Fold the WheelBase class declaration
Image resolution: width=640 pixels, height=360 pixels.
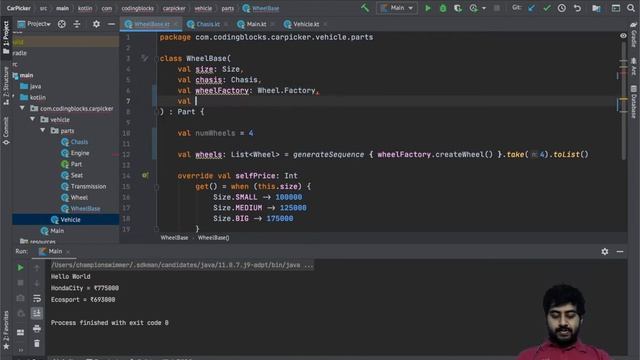(156, 59)
